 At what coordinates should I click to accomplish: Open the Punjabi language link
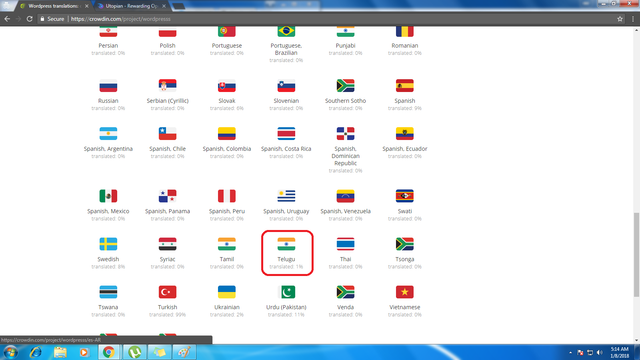[345, 46]
